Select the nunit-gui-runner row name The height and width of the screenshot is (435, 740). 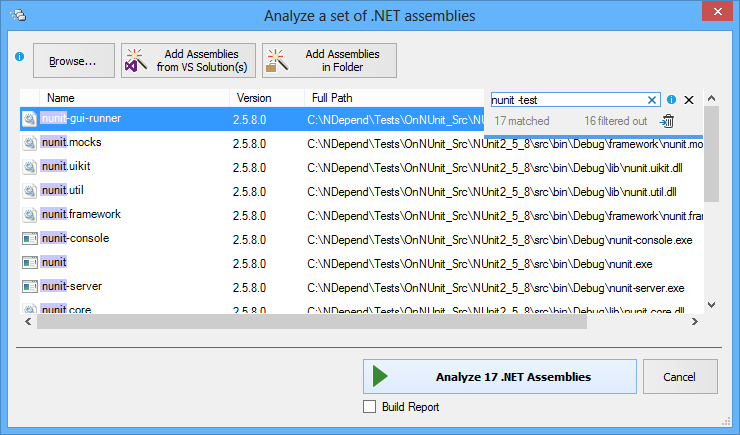81,118
